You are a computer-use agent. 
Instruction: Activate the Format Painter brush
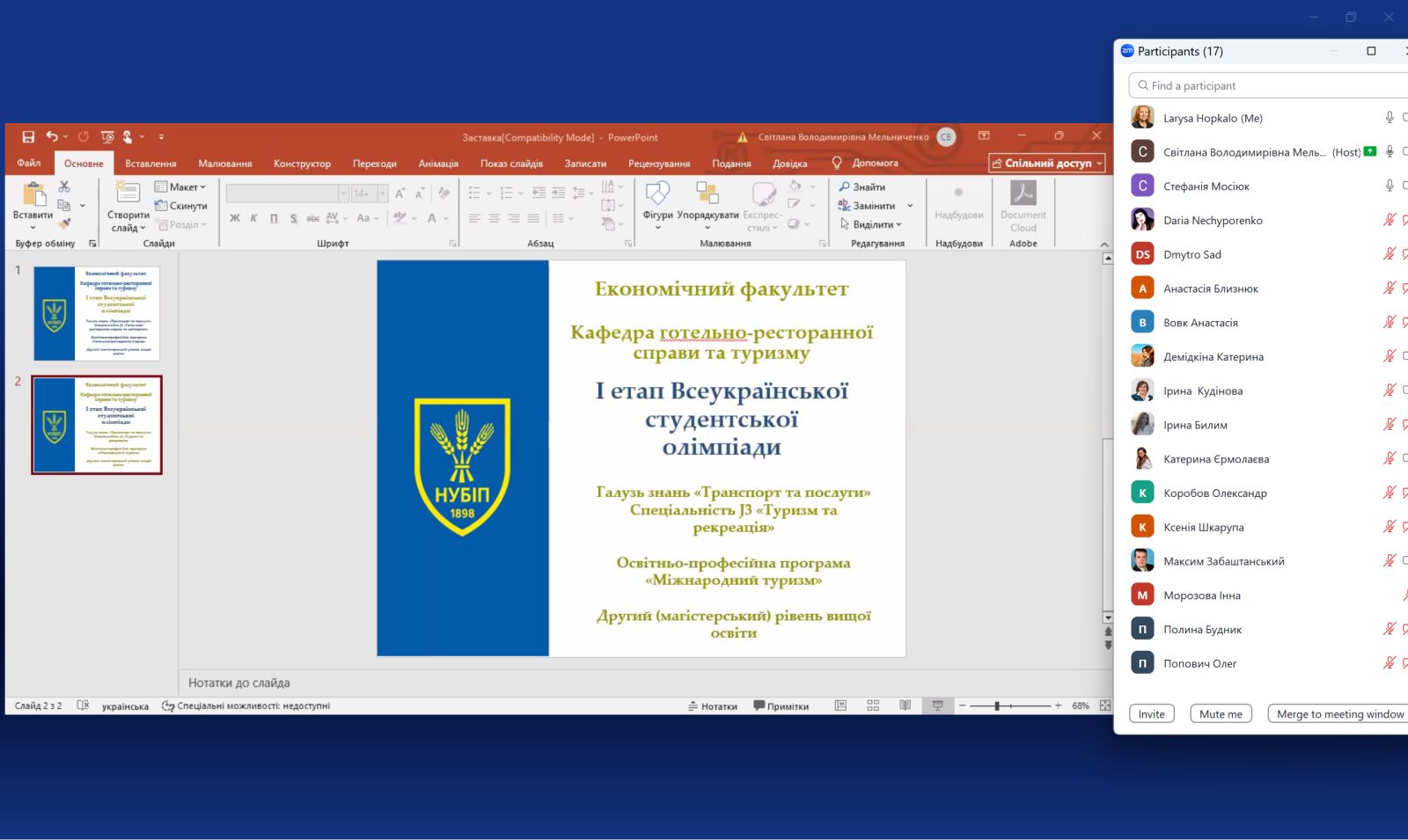pyautogui.click(x=64, y=223)
